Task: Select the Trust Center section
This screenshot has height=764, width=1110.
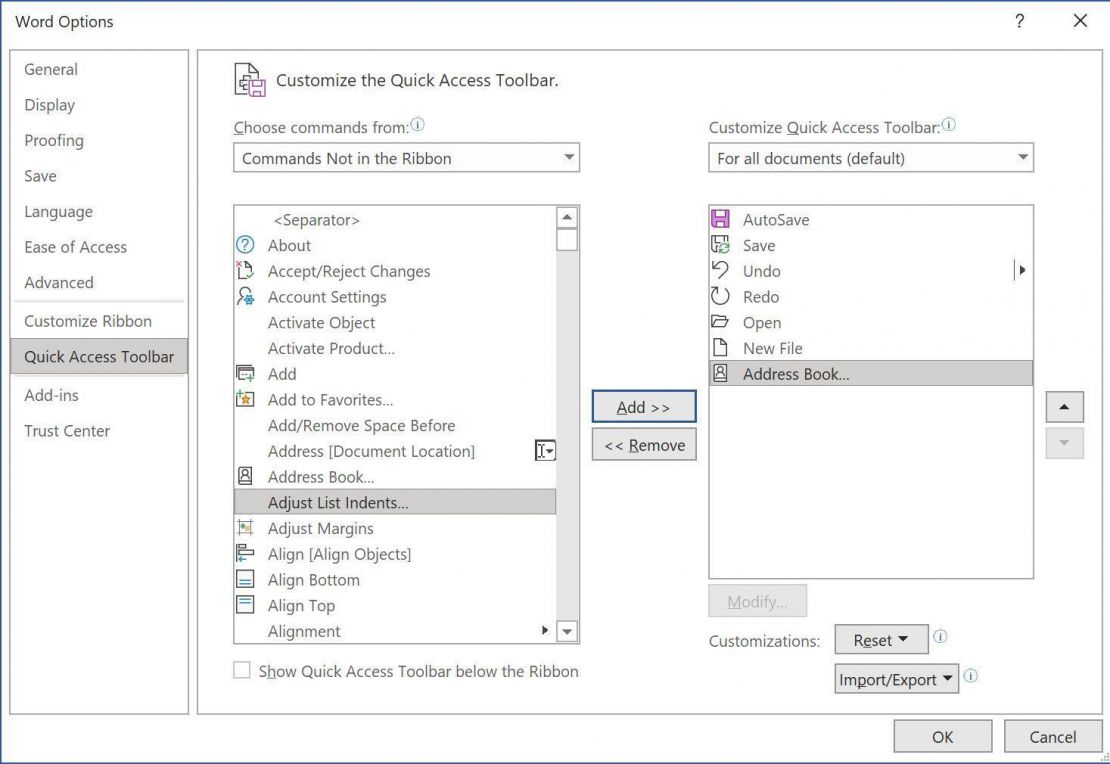Action: click(x=67, y=430)
